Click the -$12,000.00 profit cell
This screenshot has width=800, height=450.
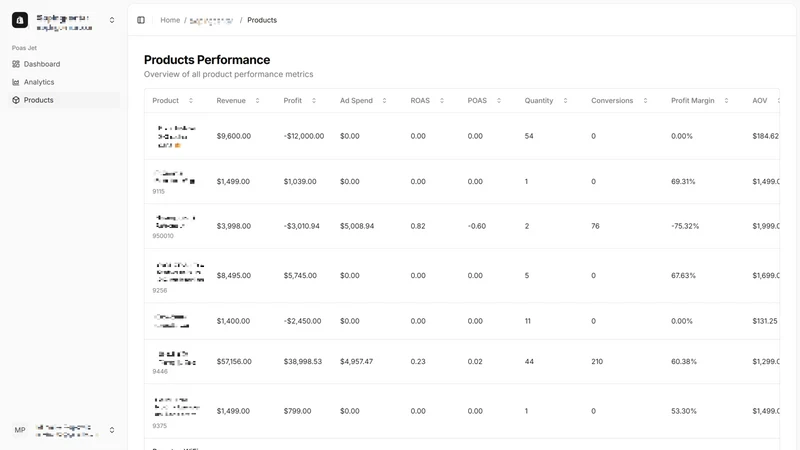pos(304,136)
